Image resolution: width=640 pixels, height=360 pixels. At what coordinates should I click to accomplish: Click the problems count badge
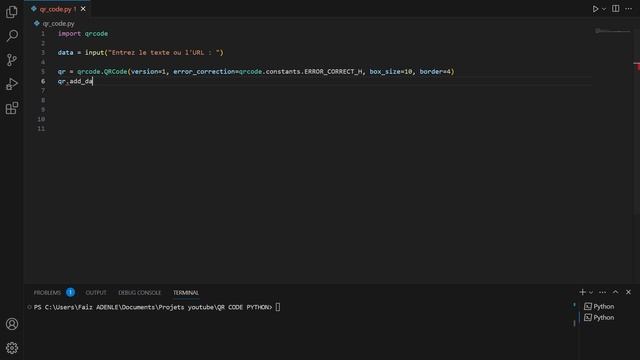(70, 292)
